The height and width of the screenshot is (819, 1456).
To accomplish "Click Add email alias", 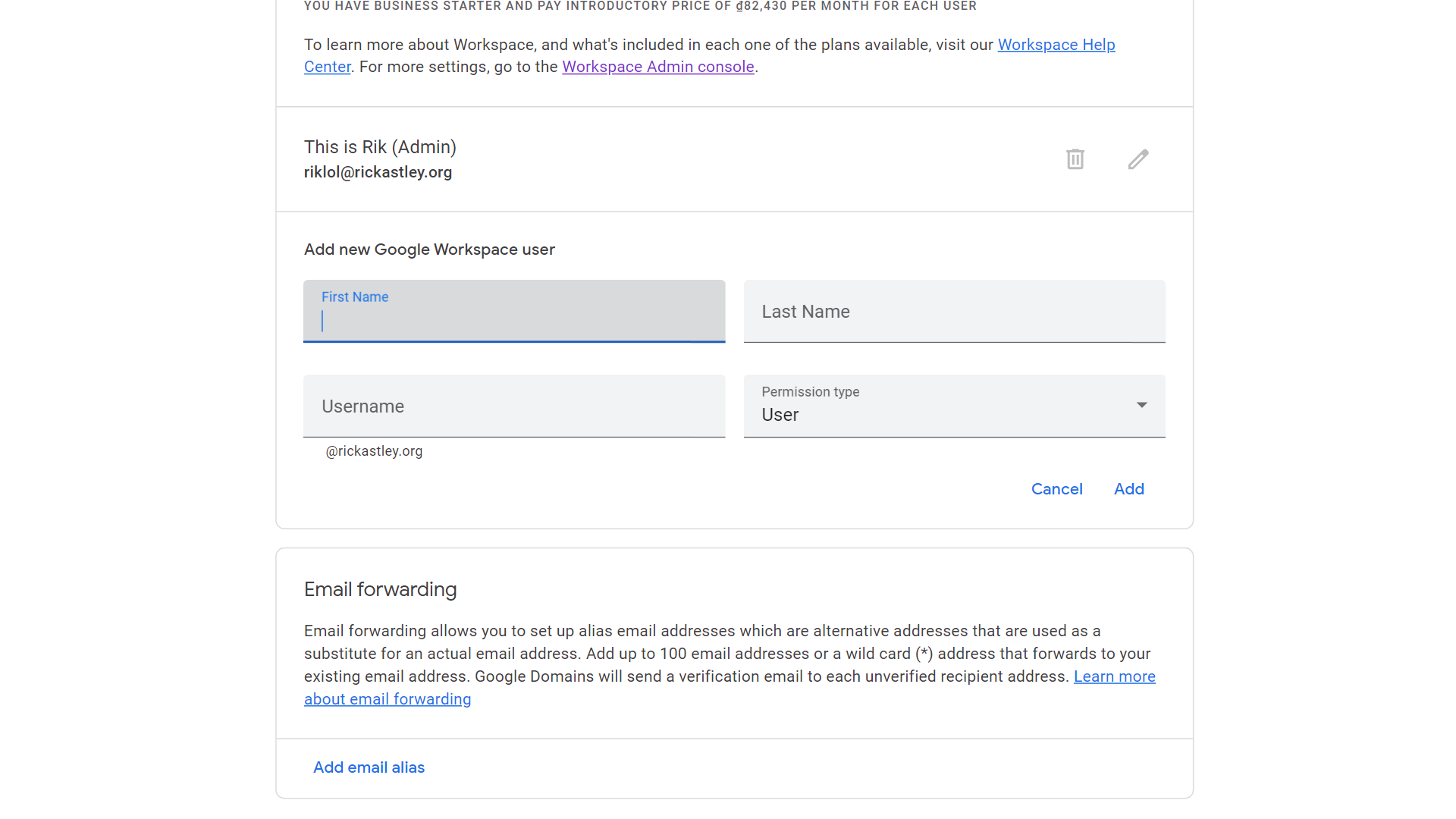I will click(369, 767).
